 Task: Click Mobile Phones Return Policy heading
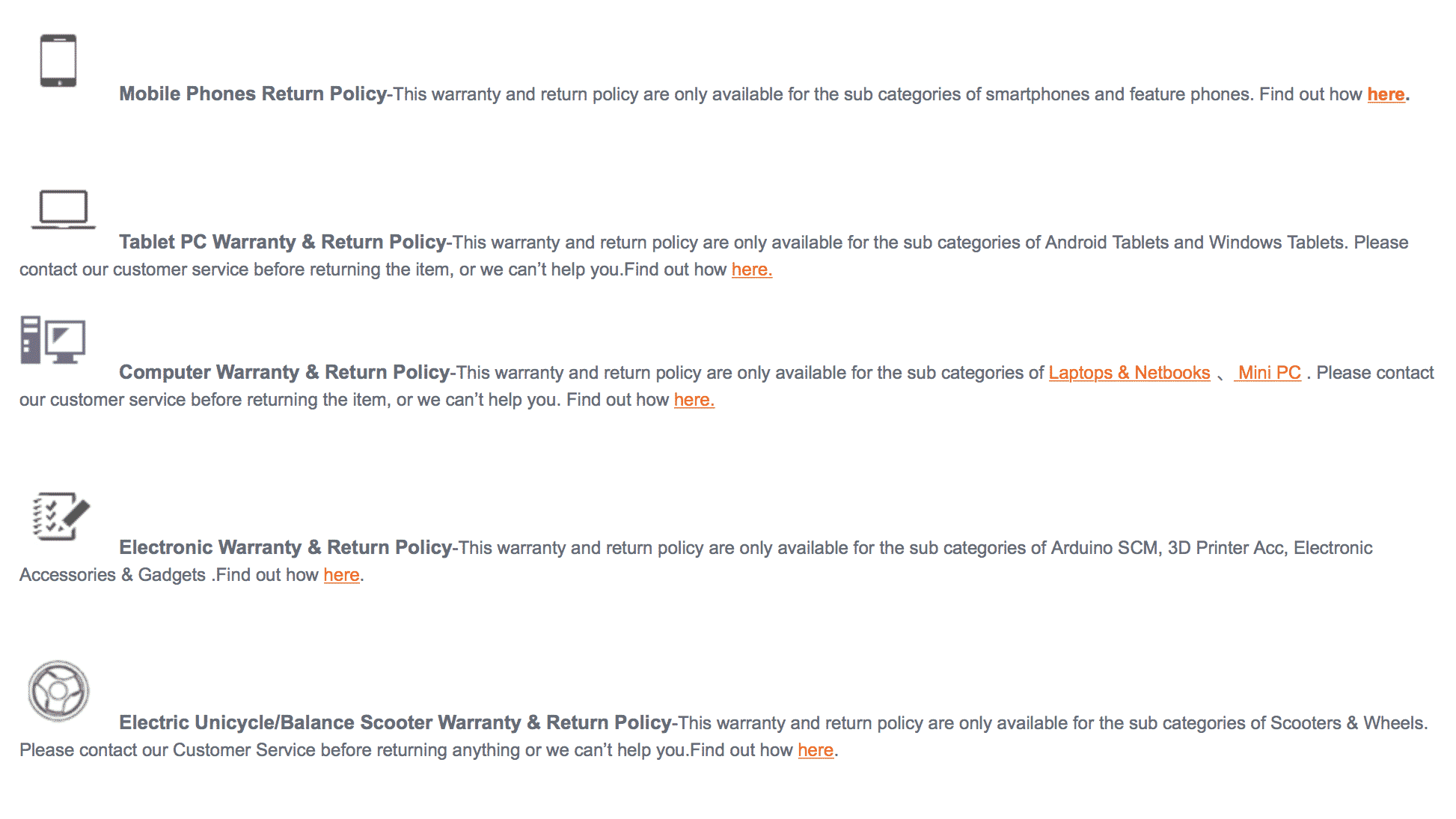coord(253,94)
